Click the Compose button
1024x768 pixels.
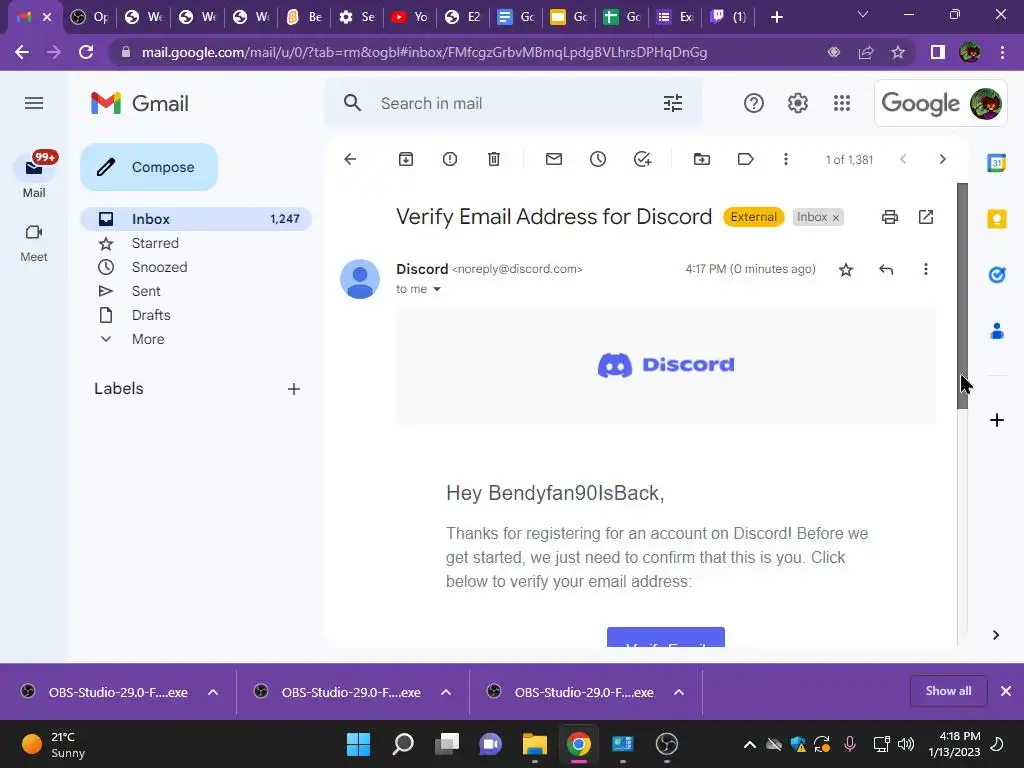point(149,167)
